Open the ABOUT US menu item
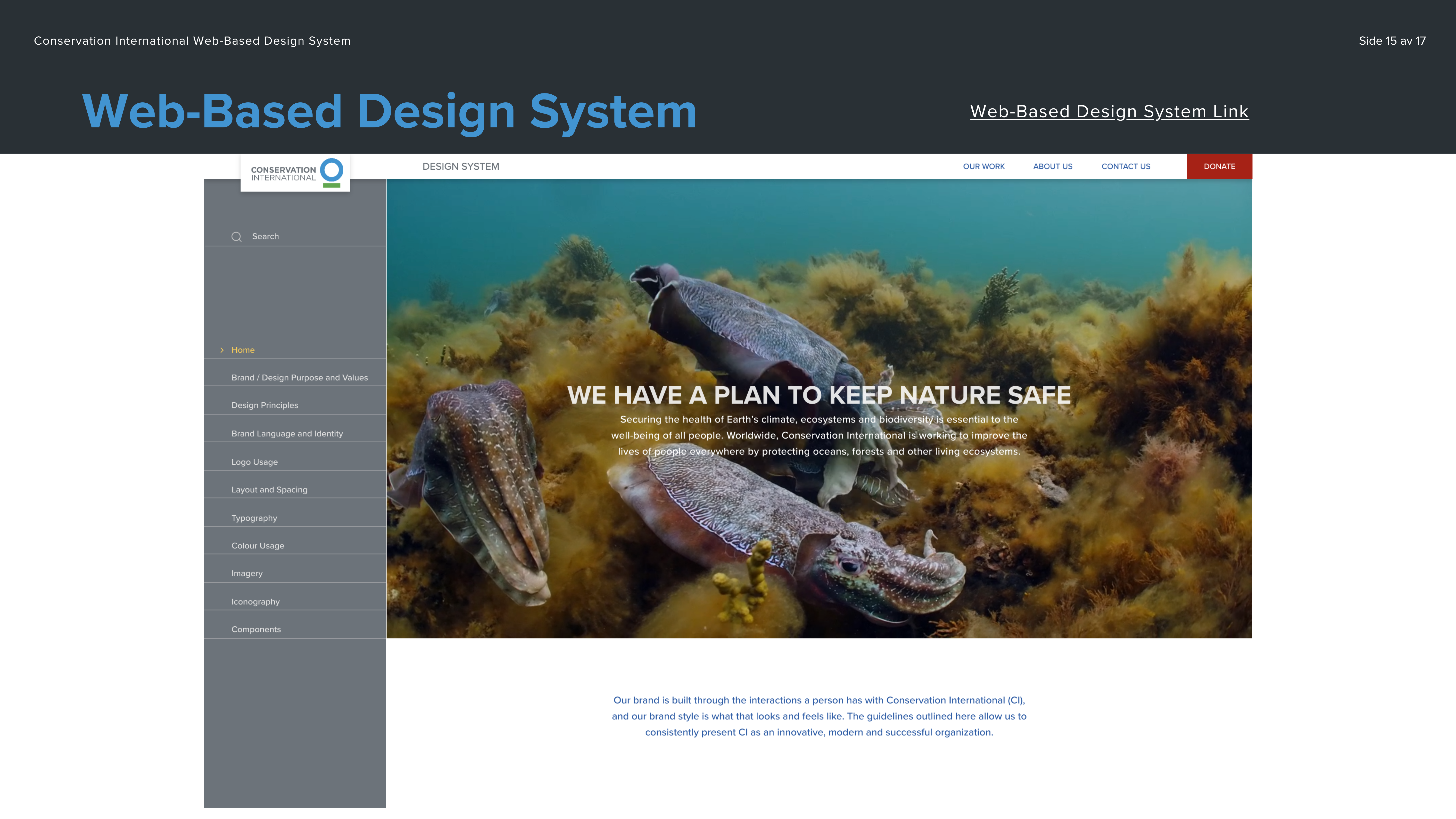This screenshot has width=1456, height=819. (1052, 167)
